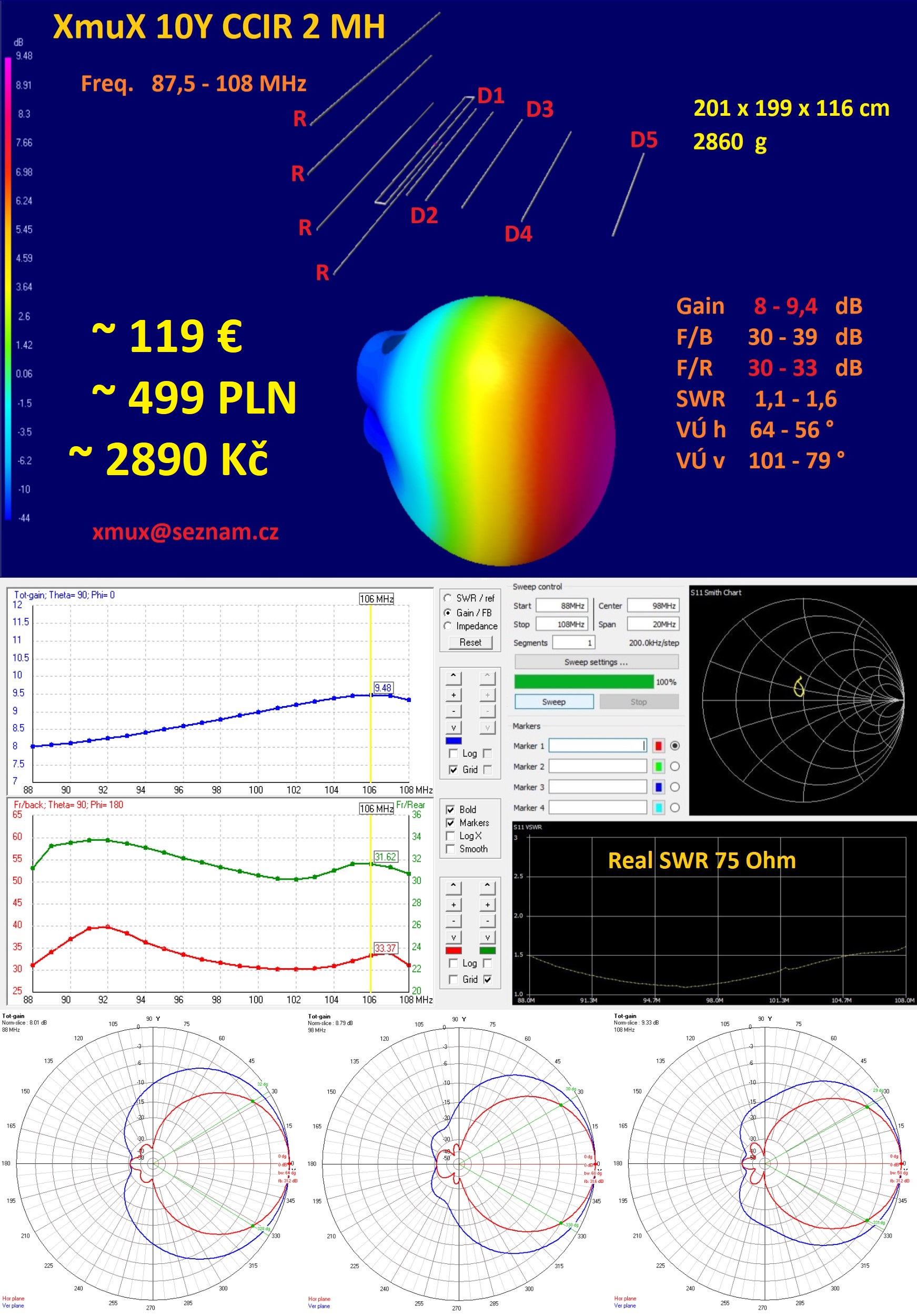This screenshot has height=1316, width=917.
Task: Select the Marker 4 radio button
Action: tap(674, 808)
